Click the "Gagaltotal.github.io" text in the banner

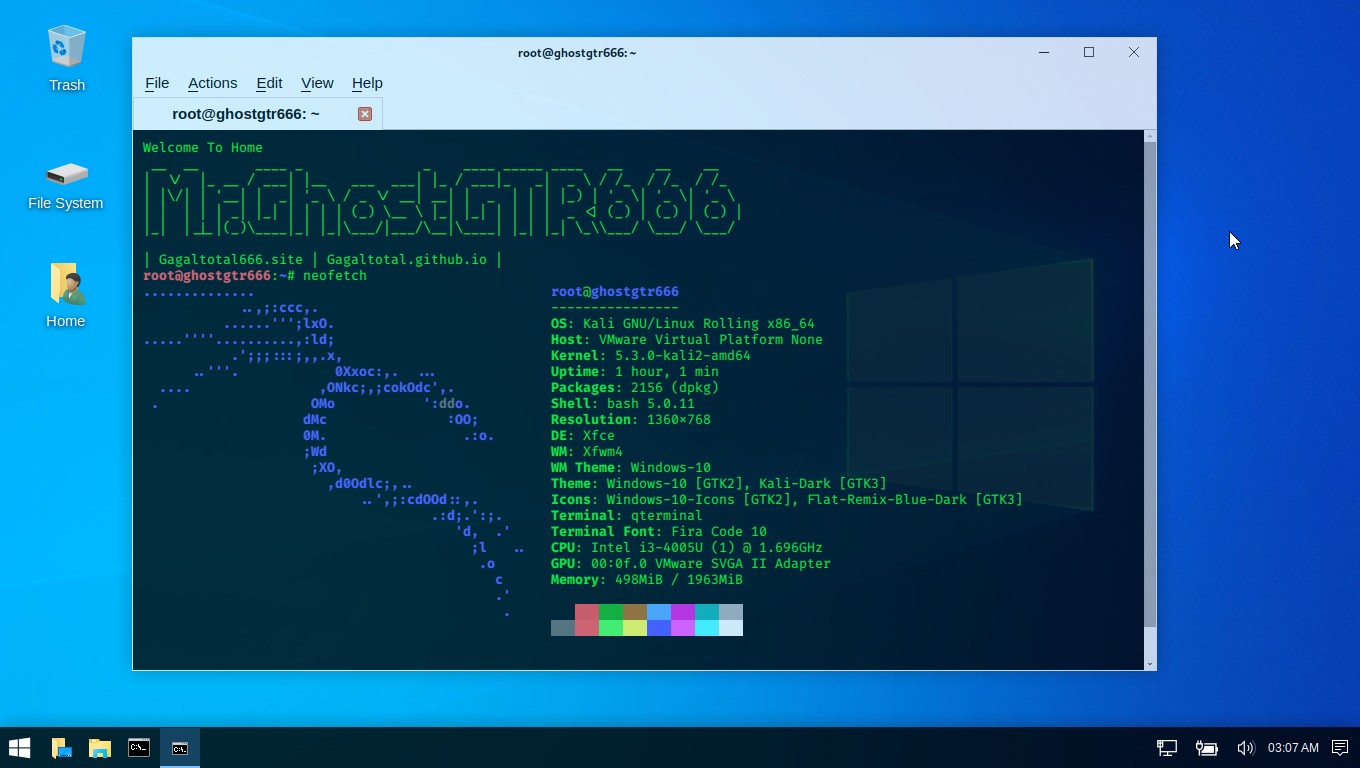pyautogui.click(x=407, y=260)
